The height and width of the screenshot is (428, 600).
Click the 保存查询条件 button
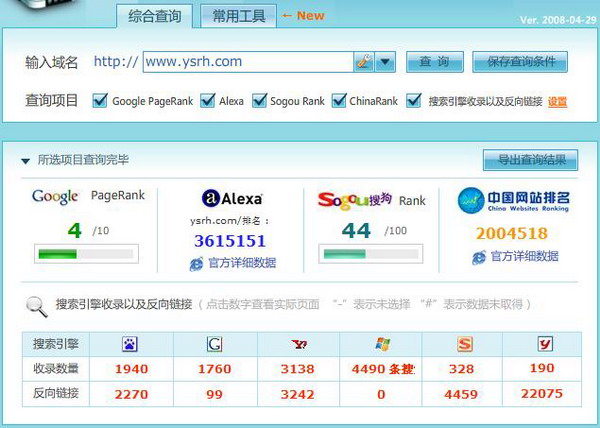tap(520, 62)
